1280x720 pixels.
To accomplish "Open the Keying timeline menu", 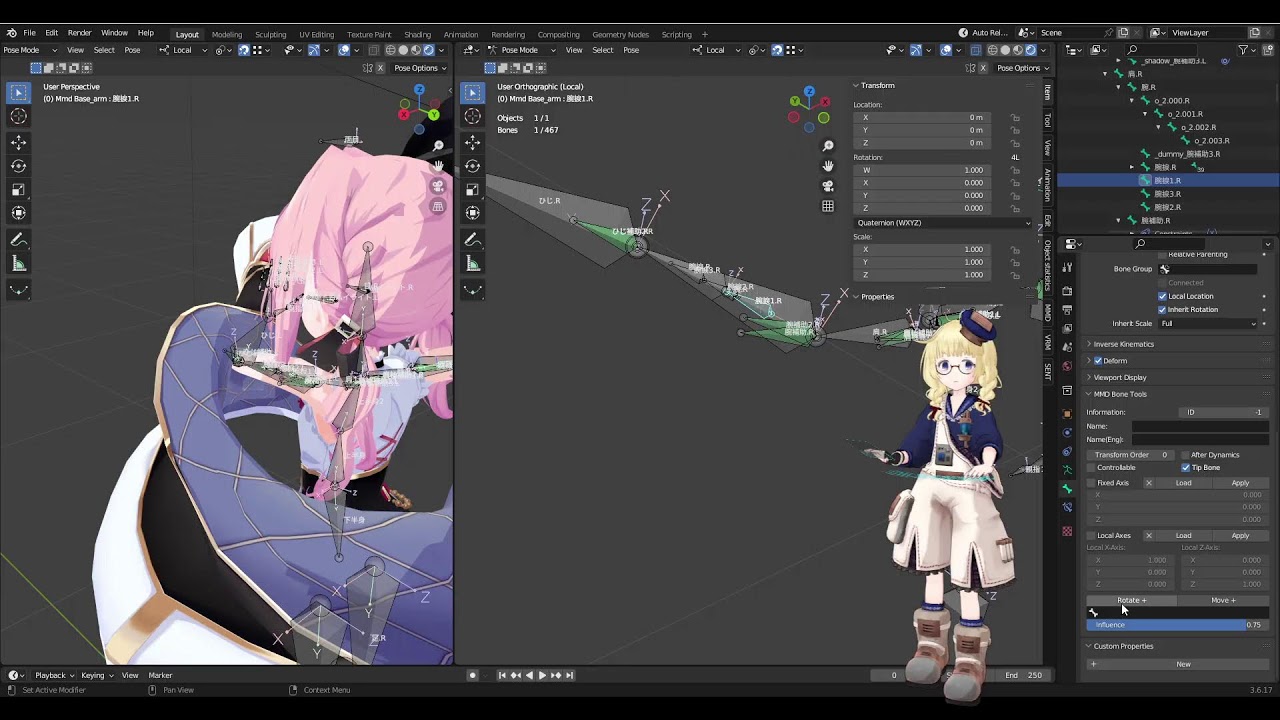I will pyautogui.click(x=95, y=675).
